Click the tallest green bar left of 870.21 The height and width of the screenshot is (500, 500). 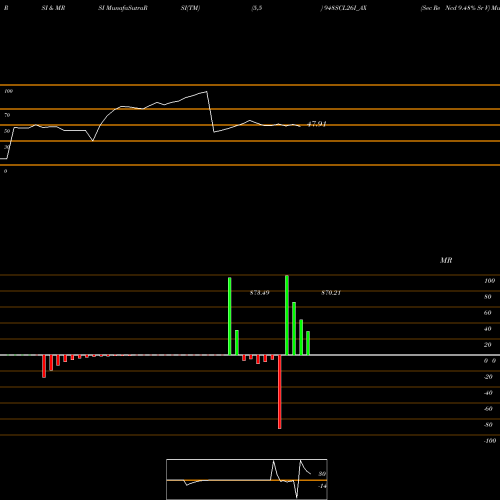(x=287, y=315)
